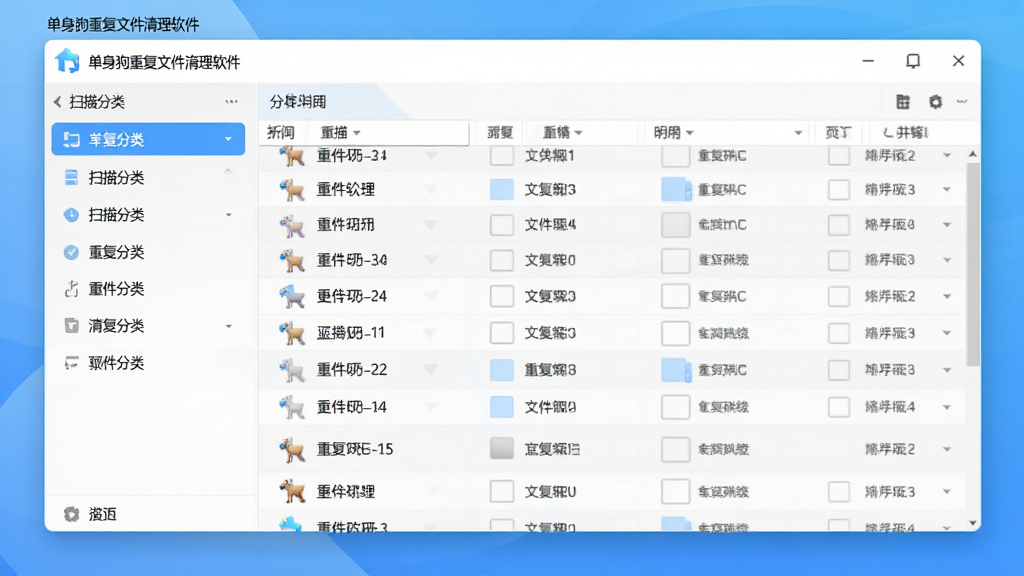Click the gray dog icon in row 重件砺-22
The height and width of the screenshot is (576, 1024).
coord(292,370)
